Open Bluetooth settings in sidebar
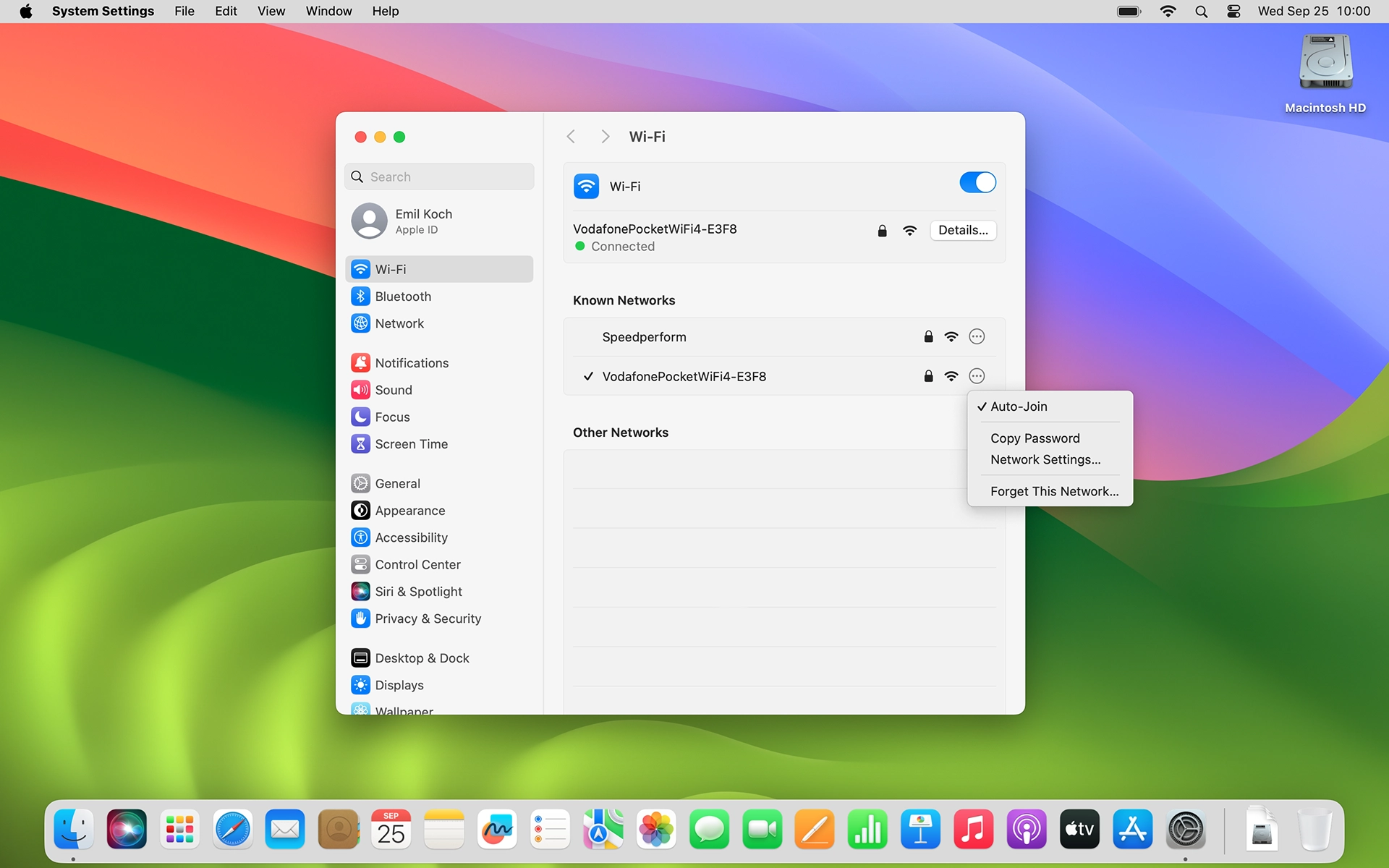This screenshot has width=1389, height=868. pos(402,297)
